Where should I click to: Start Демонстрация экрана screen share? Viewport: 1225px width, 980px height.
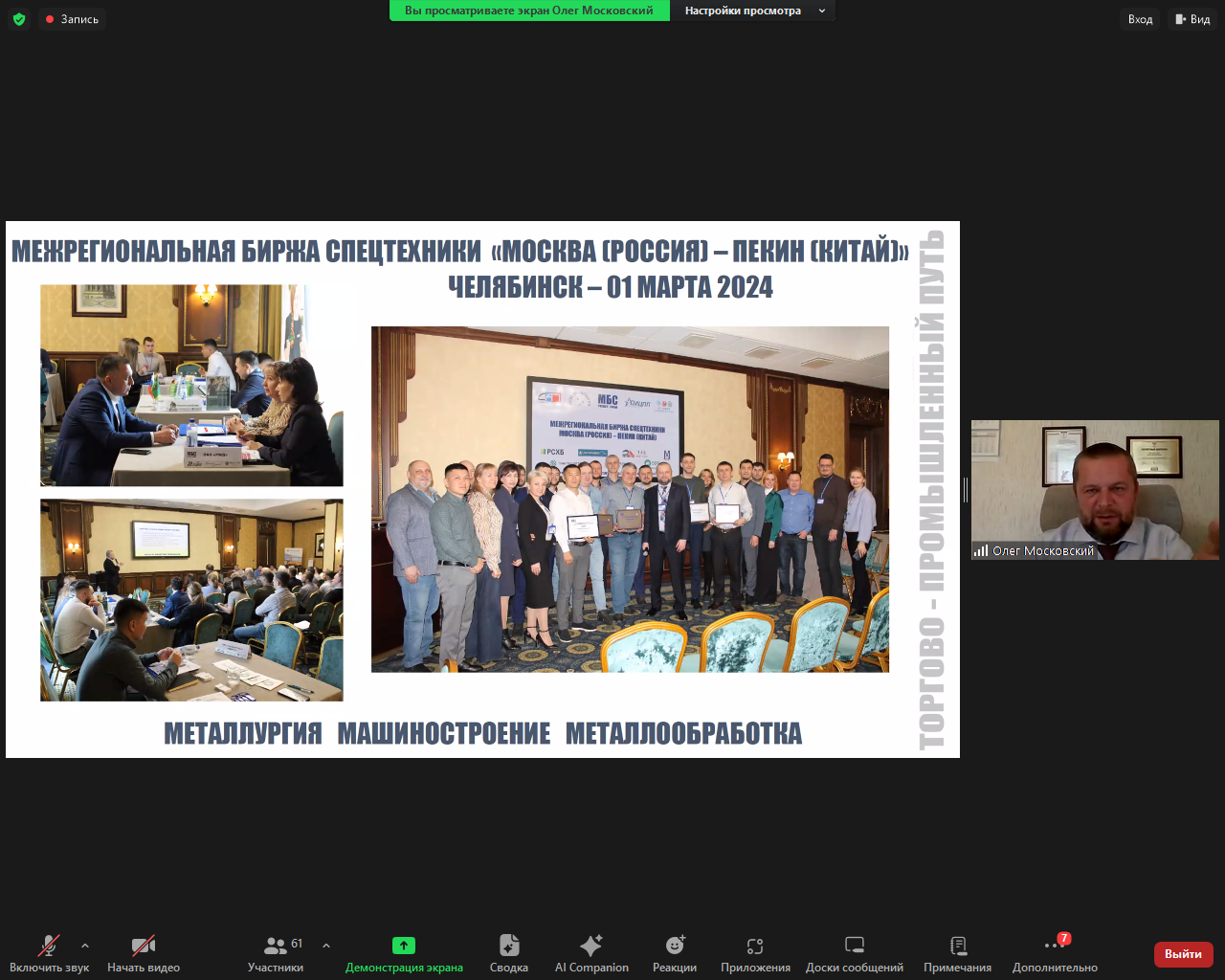pyautogui.click(x=404, y=953)
